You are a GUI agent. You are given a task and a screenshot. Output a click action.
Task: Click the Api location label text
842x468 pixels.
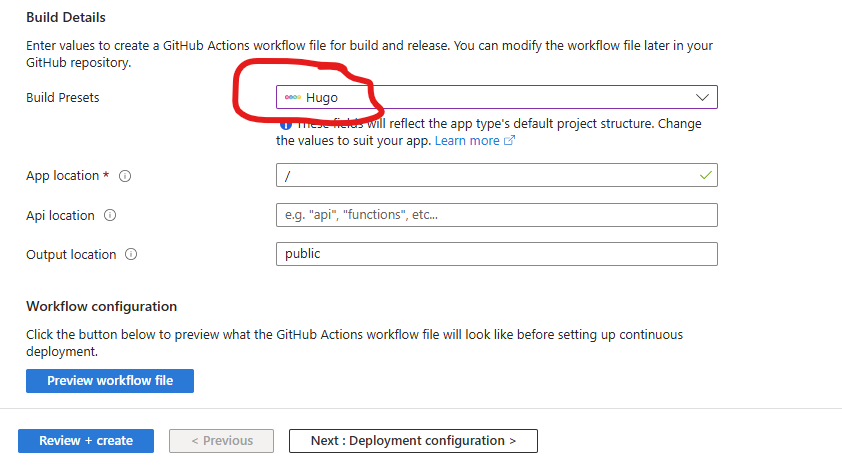pyautogui.click(x=60, y=215)
